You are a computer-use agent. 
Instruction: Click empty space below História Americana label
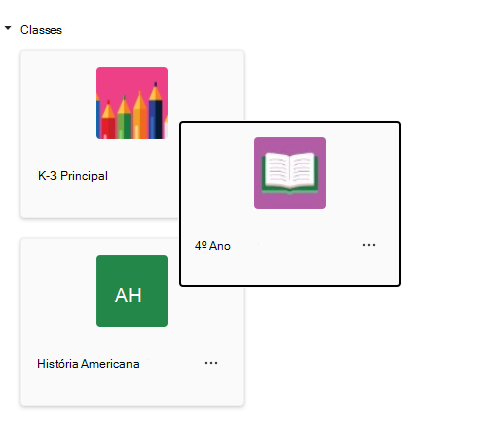coord(132,388)
